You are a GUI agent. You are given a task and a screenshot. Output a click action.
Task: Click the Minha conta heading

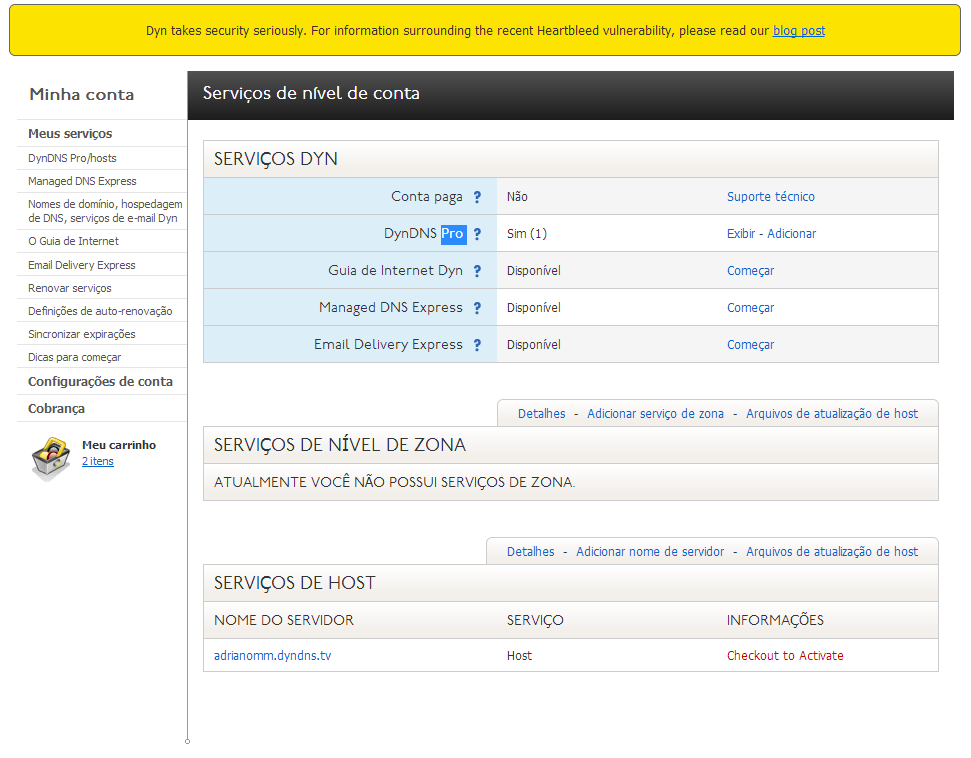pyautogui.click(x=82, y=95)
